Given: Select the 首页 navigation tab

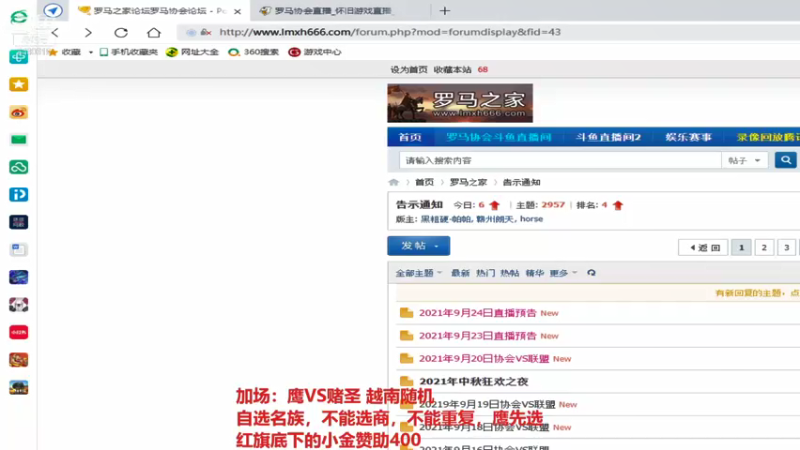Looking at the screenshot, I should click(x=410, y=137).
